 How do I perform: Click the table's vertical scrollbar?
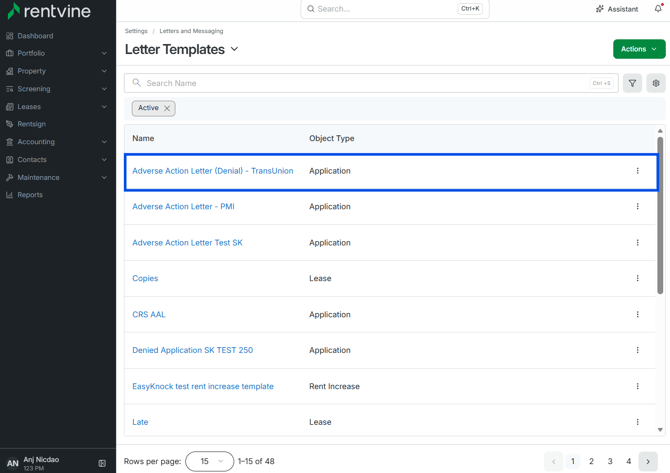660,215
